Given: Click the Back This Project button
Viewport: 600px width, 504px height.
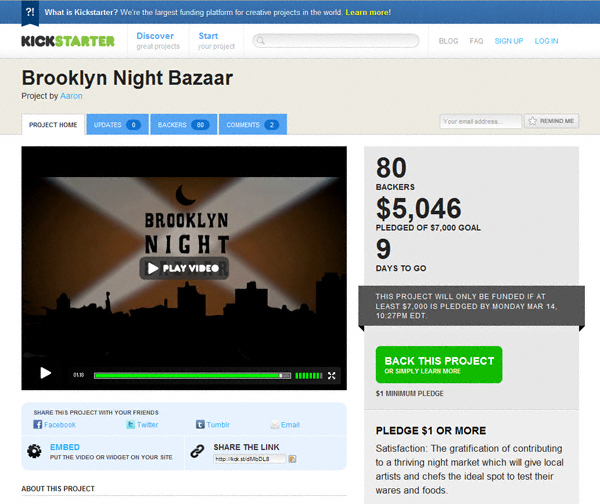Looking at the screenshot, I should 439,365.
